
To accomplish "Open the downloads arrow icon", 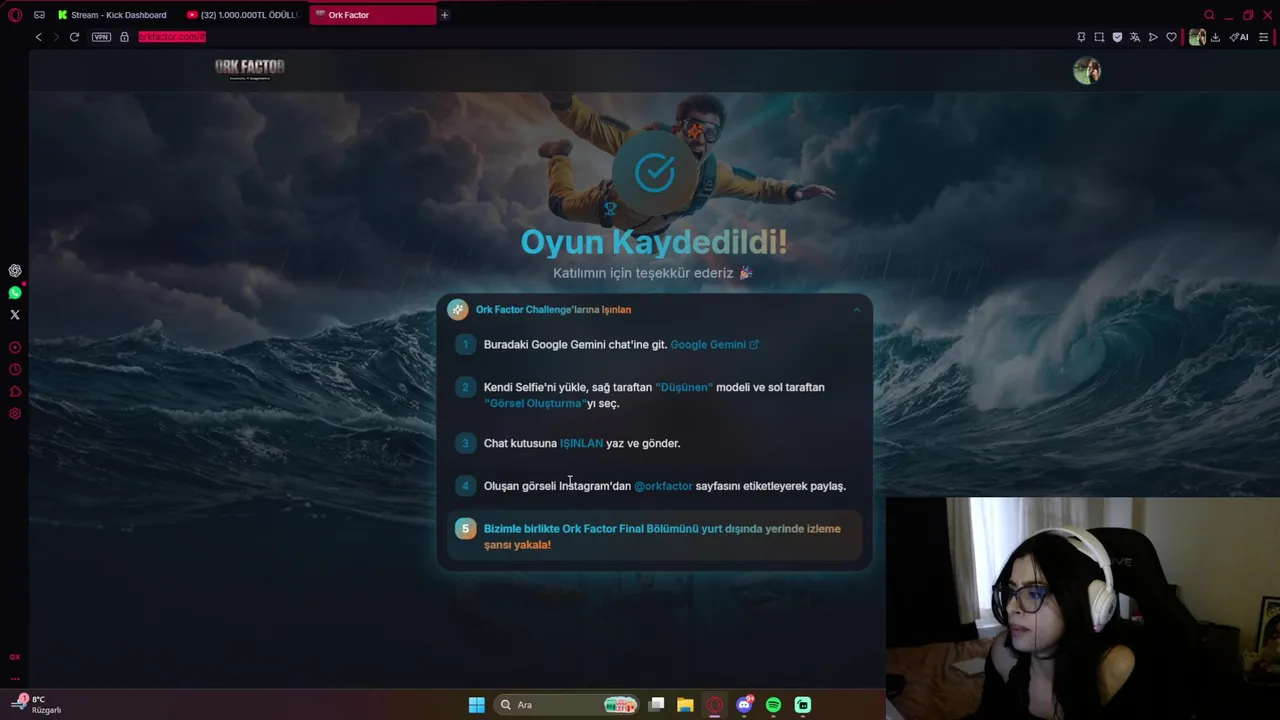I will [1215, 37].
